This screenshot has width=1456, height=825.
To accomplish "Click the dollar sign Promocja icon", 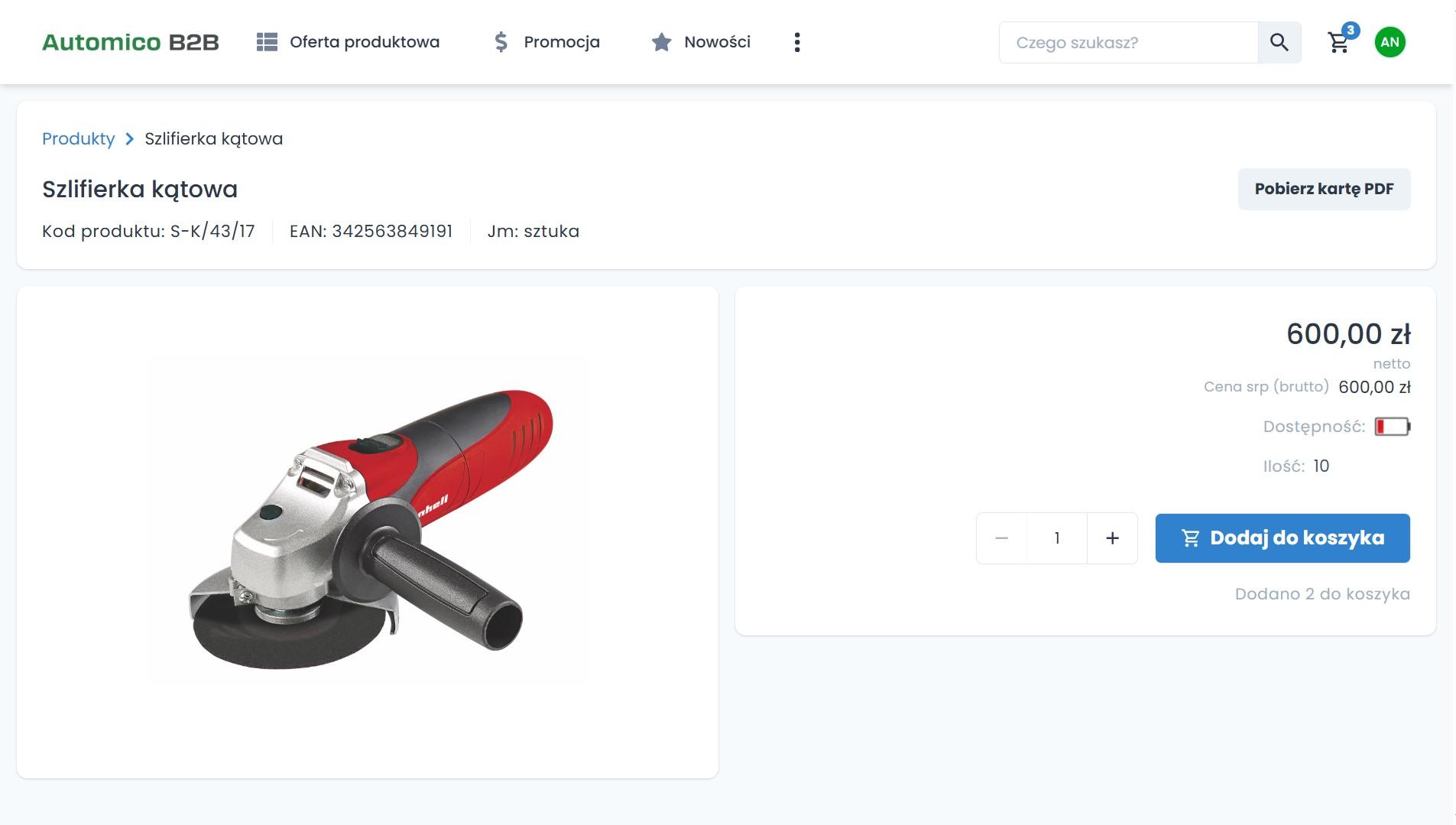I will 501,42.
